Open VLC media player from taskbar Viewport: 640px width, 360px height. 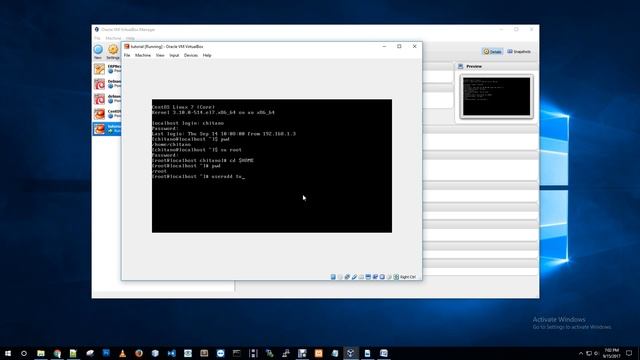[122, 353]
